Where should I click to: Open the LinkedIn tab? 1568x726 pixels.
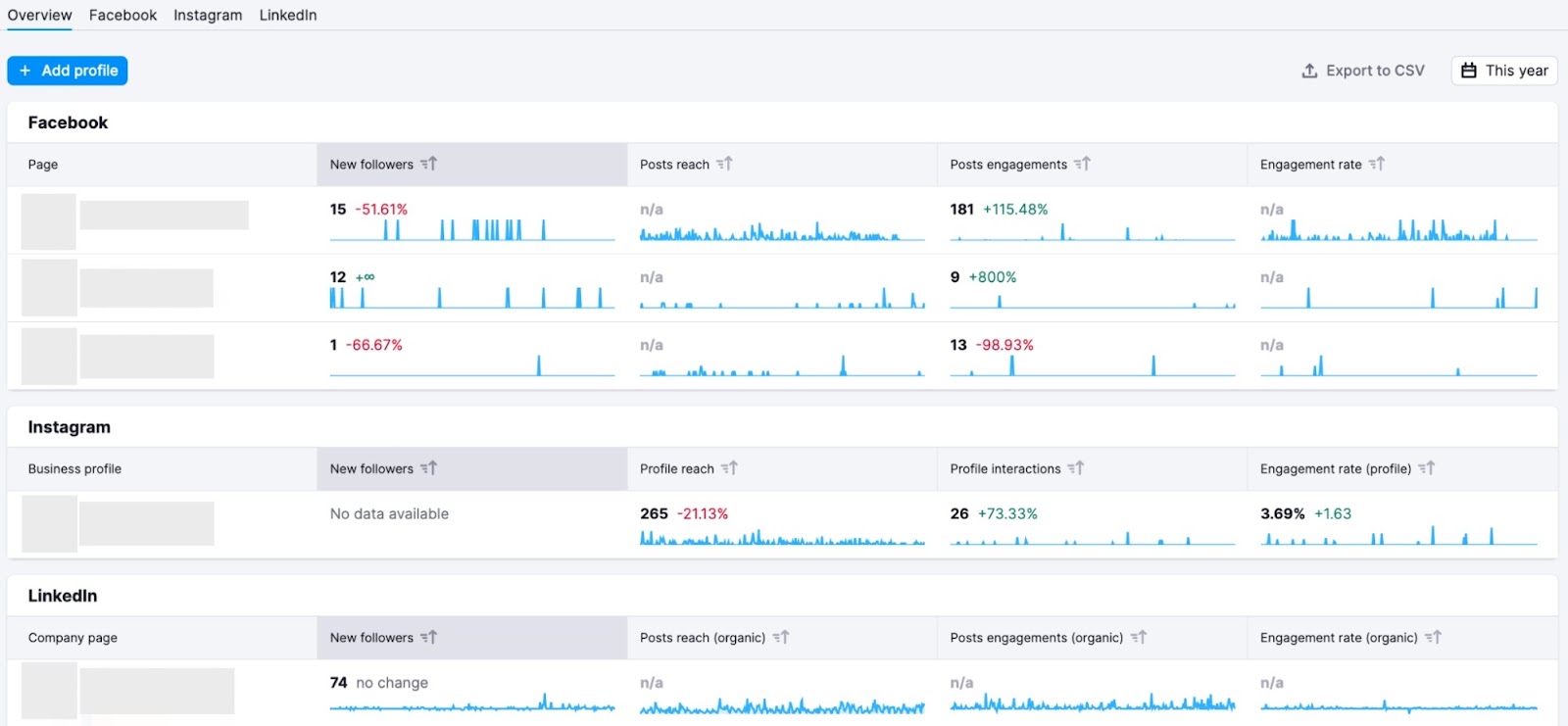pos(288,15)
